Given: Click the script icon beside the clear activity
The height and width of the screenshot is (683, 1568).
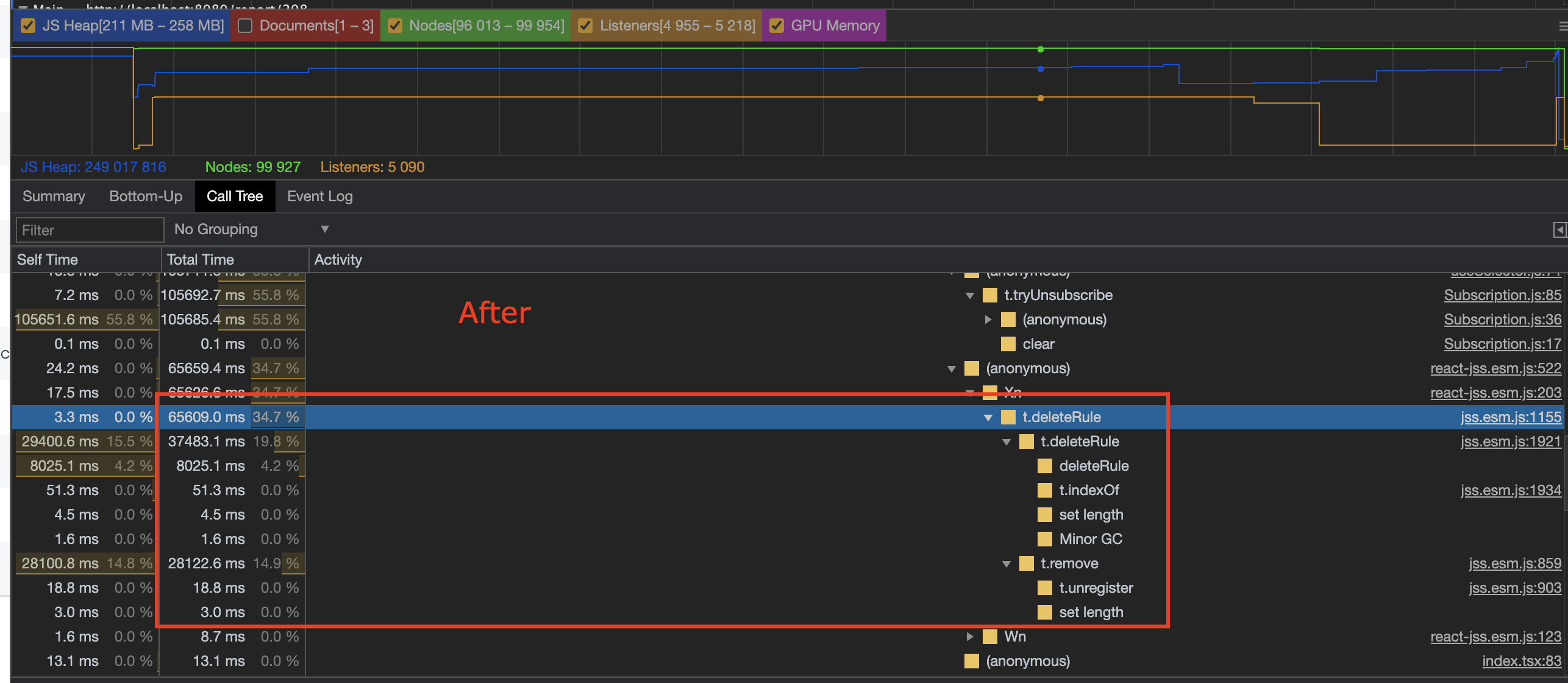Looking at the screenshot, I should coord(1008,344).
